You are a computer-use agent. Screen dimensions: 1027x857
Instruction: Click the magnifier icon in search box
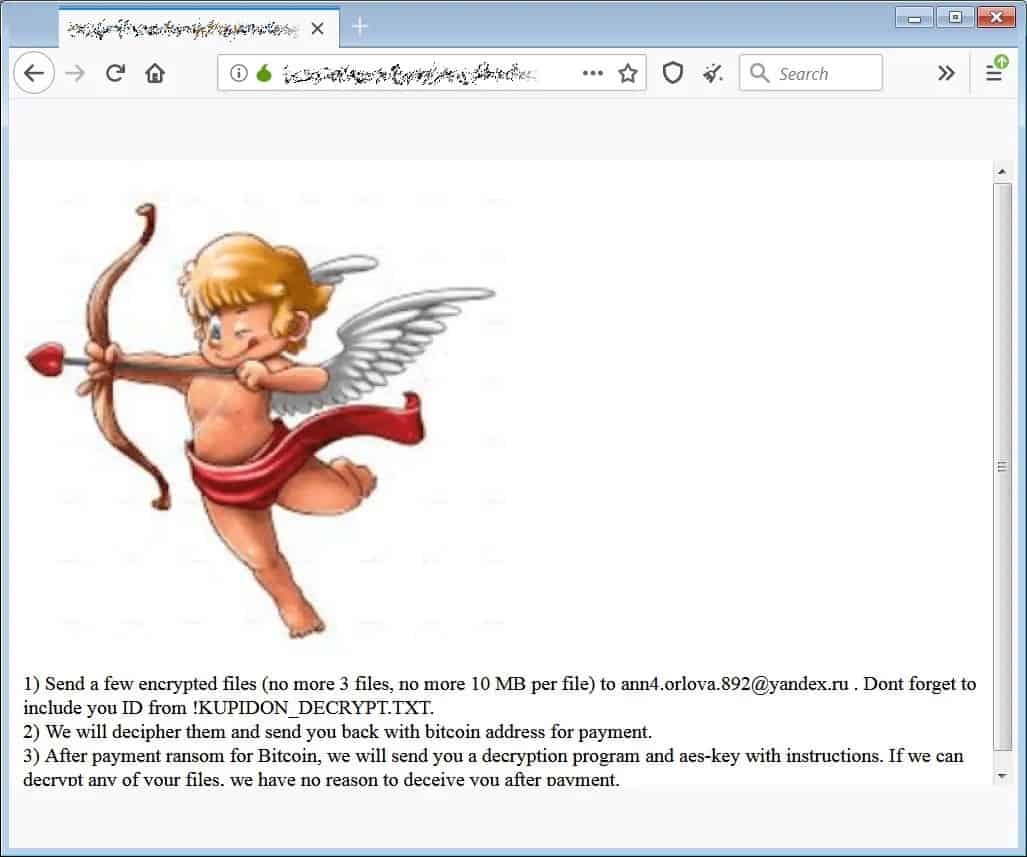[x=759, y=73]
